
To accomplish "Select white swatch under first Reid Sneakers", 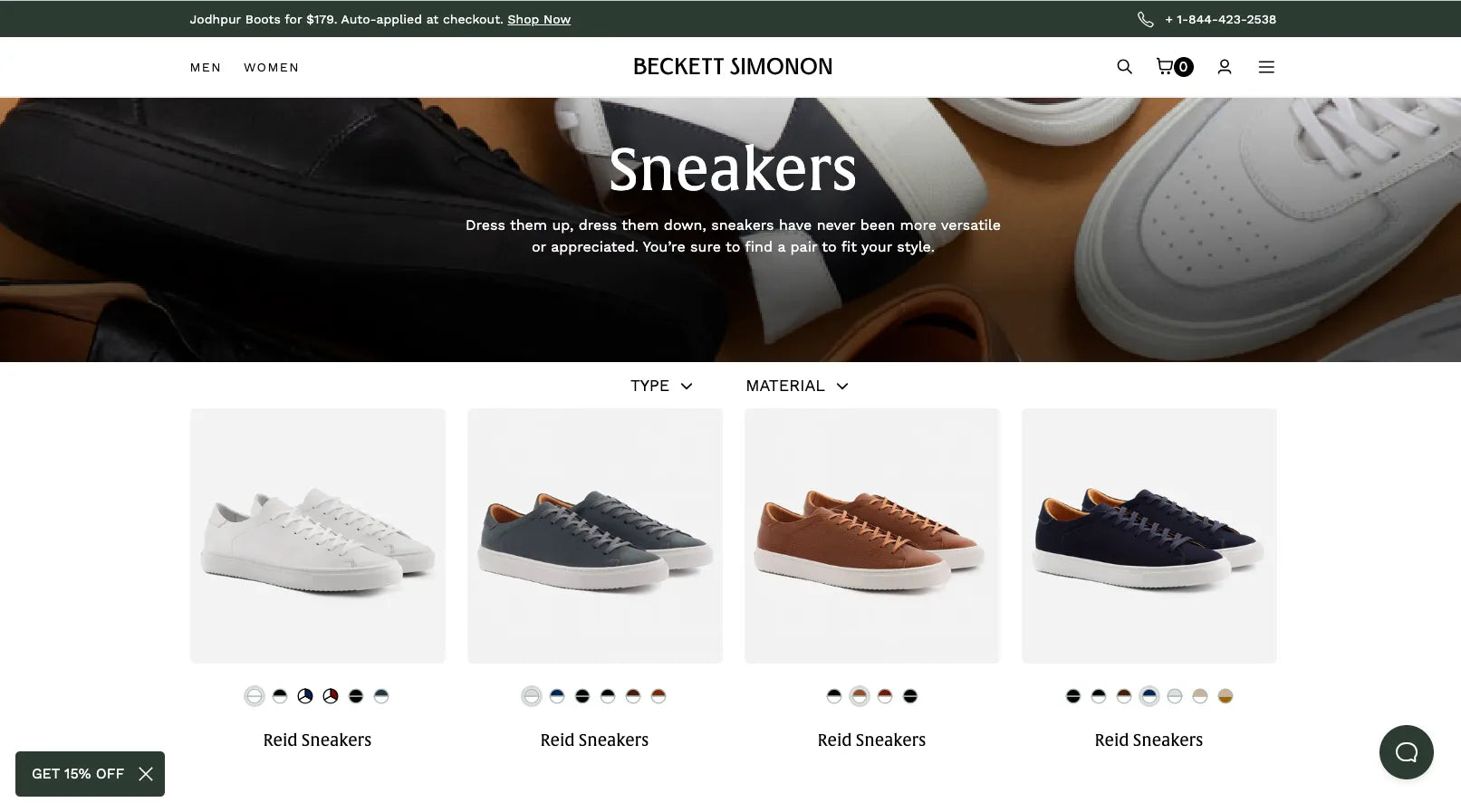I will (x=255, y=696).
